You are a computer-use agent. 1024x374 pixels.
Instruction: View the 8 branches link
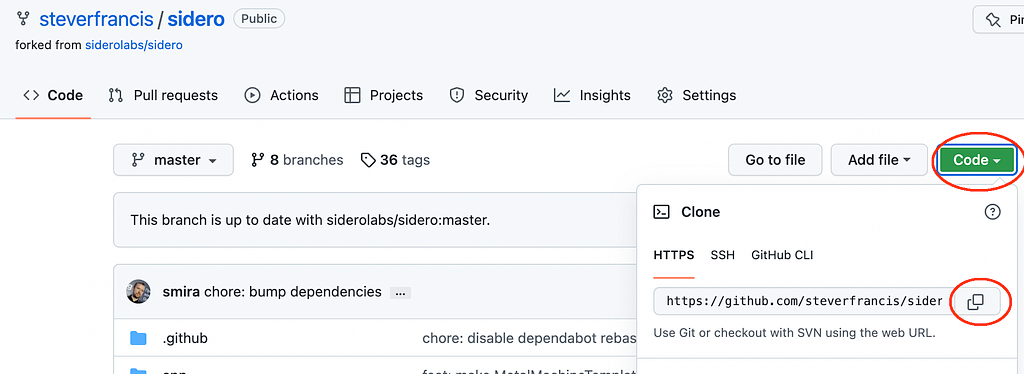coord(297,160)
